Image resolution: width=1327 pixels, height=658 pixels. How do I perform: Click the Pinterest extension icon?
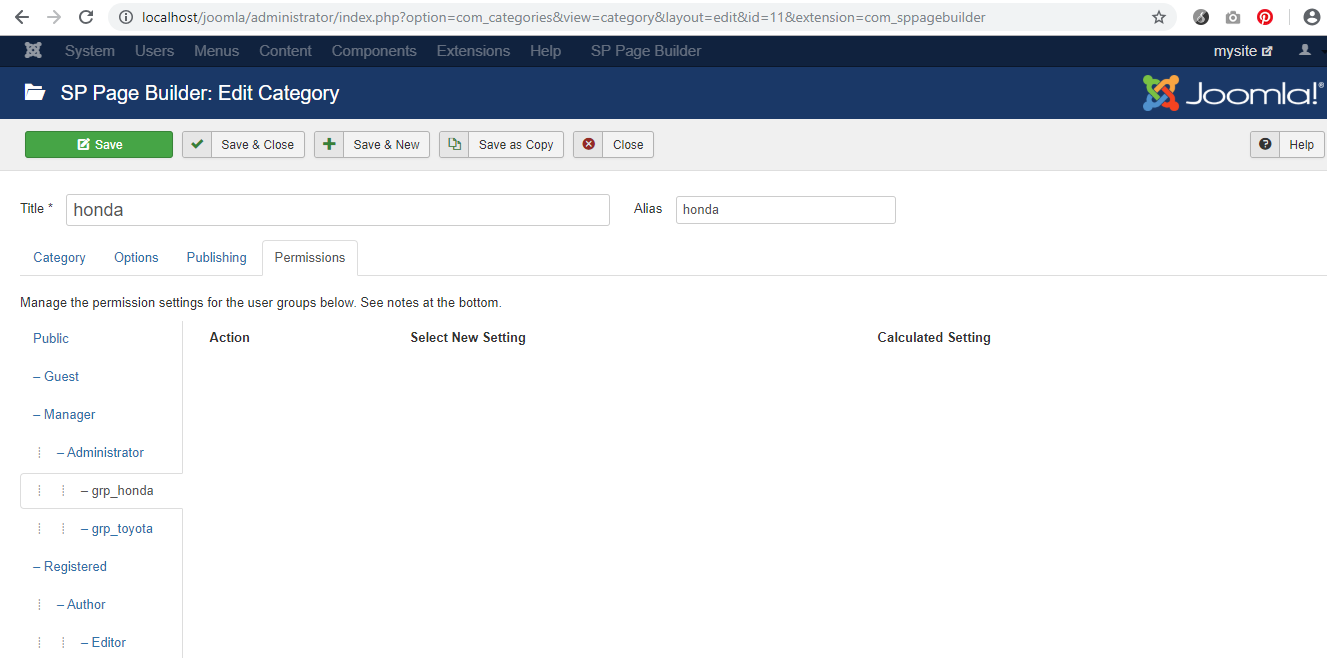(x=1265, y=17)
